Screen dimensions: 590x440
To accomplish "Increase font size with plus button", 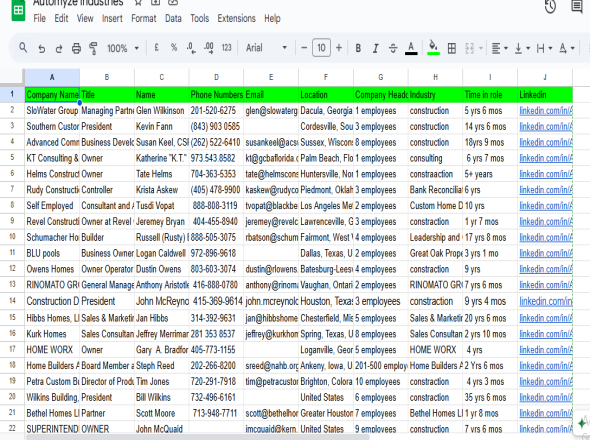I will point(339,48).
